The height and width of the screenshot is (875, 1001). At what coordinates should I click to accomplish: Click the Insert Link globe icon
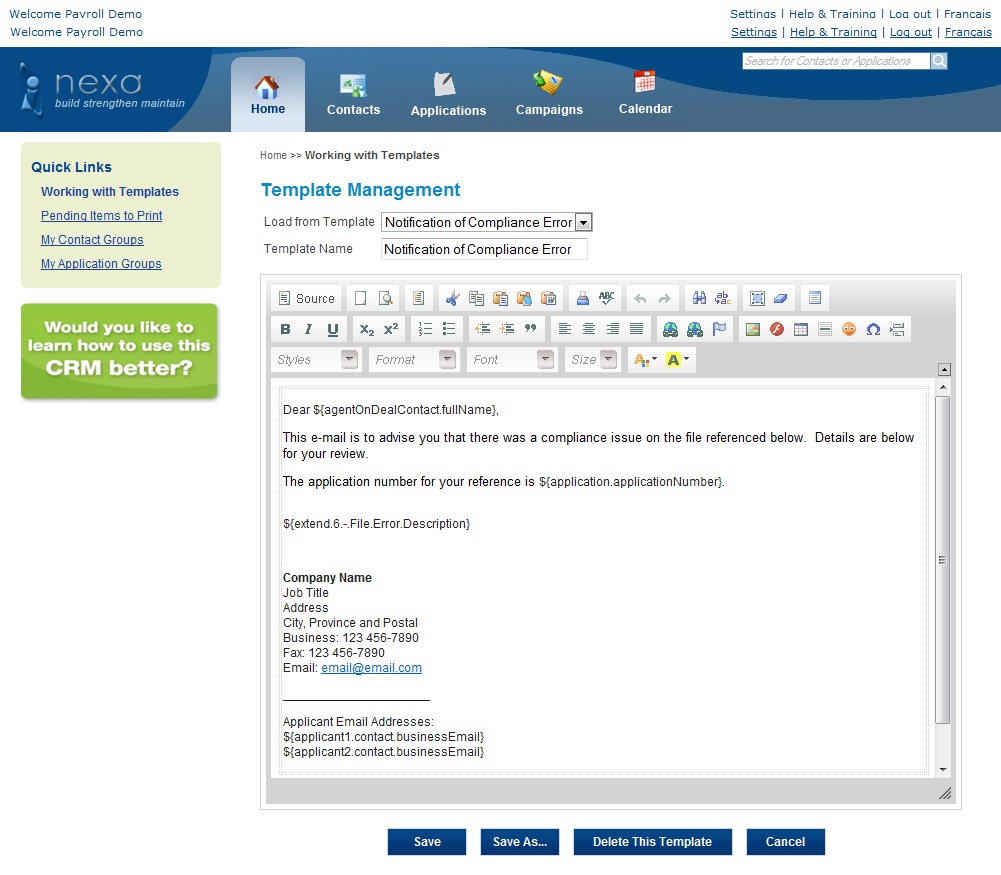(670, 329)
